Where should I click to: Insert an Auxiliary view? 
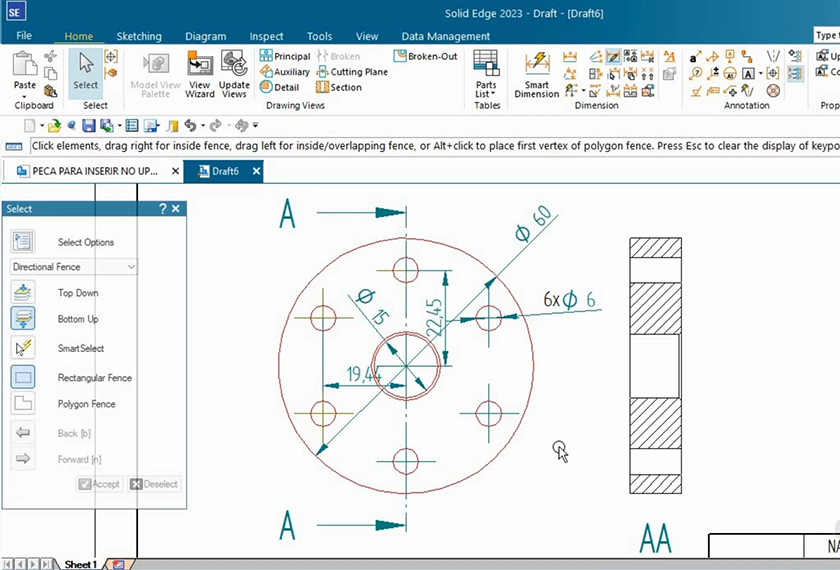tap(285, 72)
